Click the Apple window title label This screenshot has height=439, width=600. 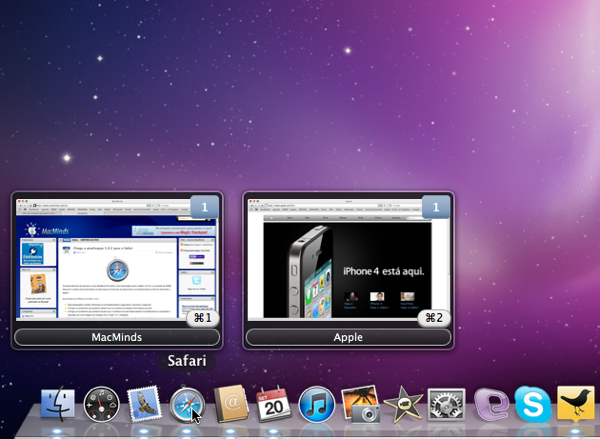(348, 338)
